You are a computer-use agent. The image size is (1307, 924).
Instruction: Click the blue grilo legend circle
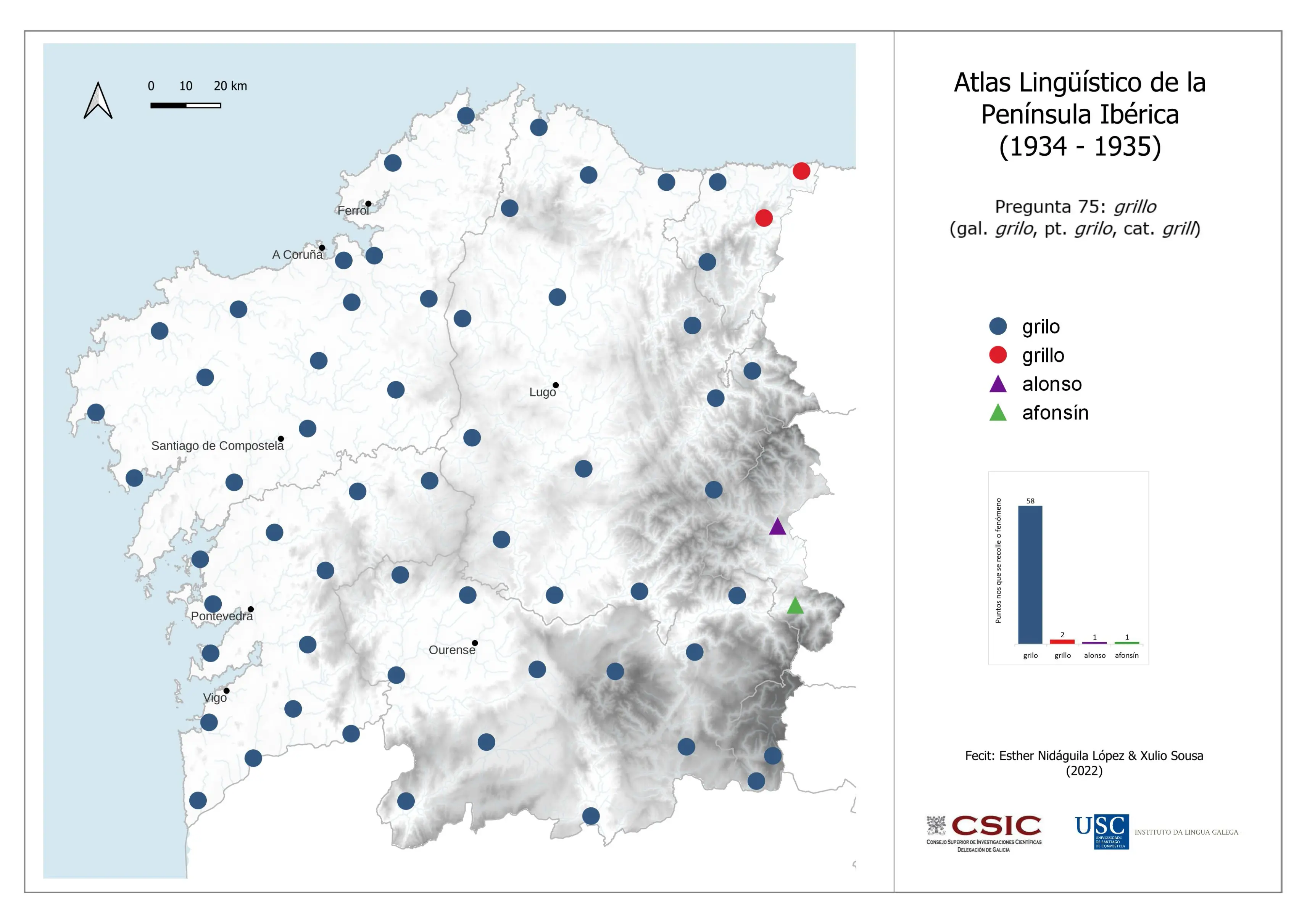click(x=998, y=326)
